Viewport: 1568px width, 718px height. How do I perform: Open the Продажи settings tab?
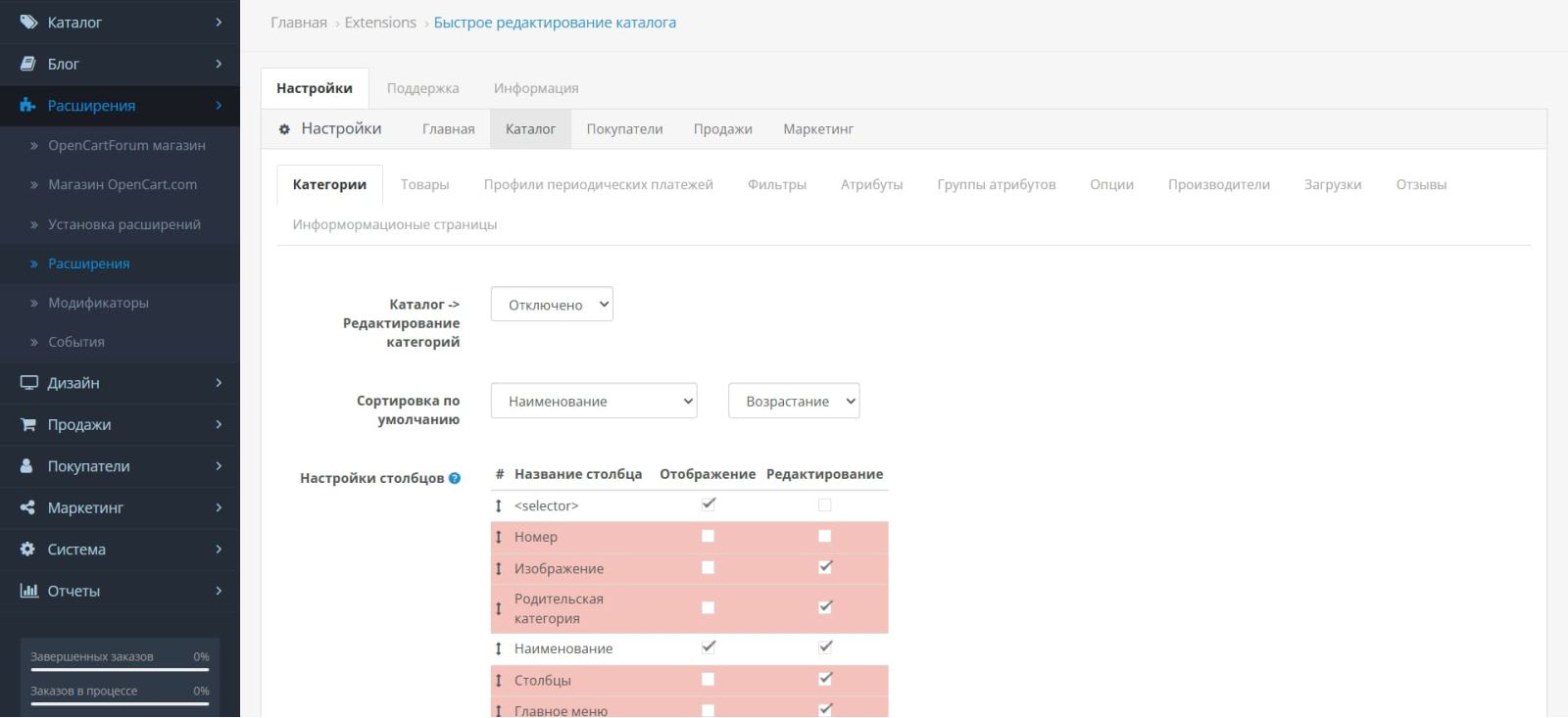[723, 129]
